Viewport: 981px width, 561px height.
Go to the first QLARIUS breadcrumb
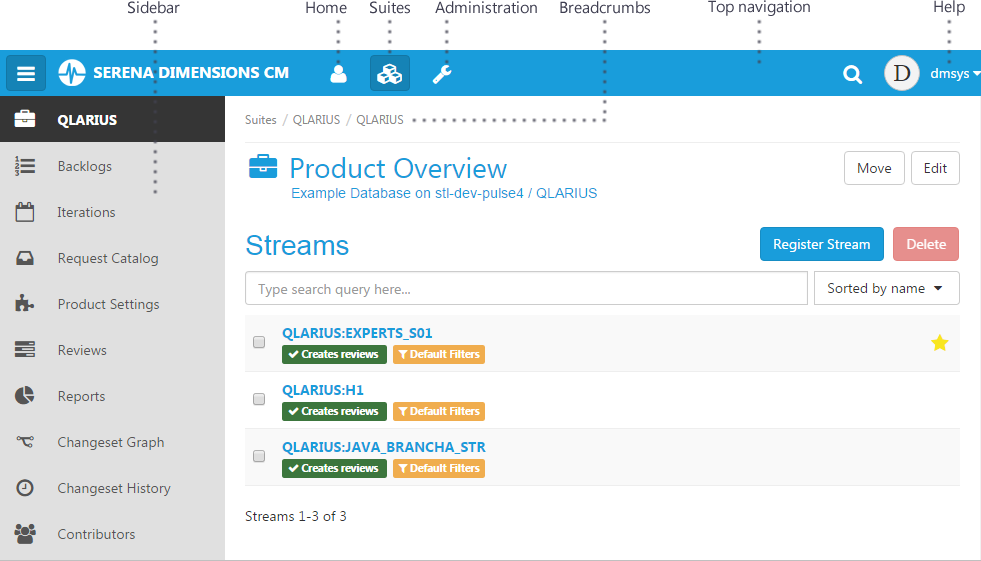click(x=317, y=119)
